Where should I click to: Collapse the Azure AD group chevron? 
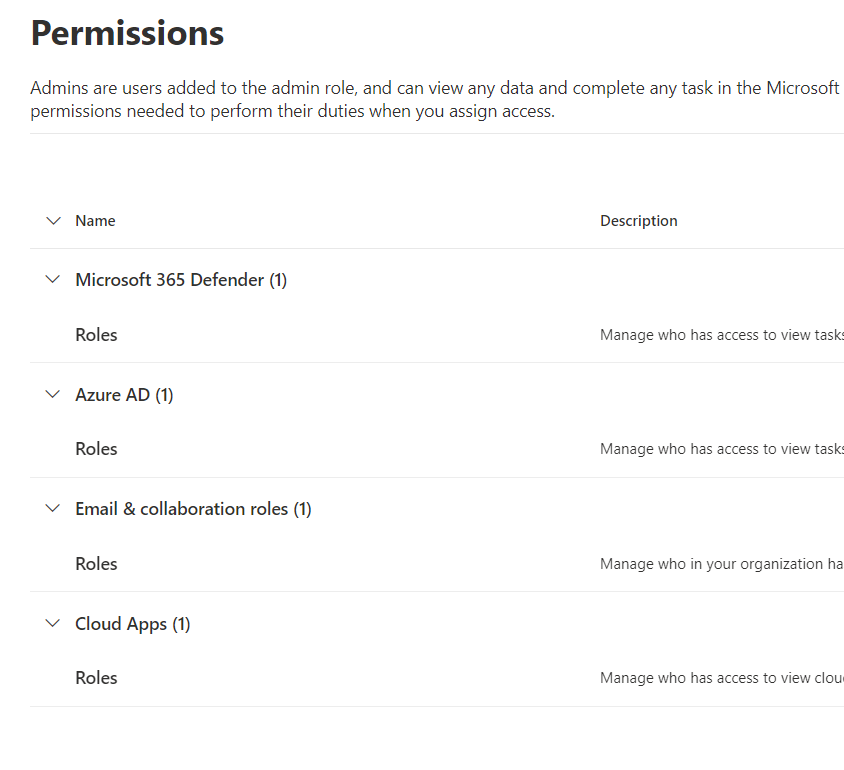pyautogui.click(x=53, y=394)
